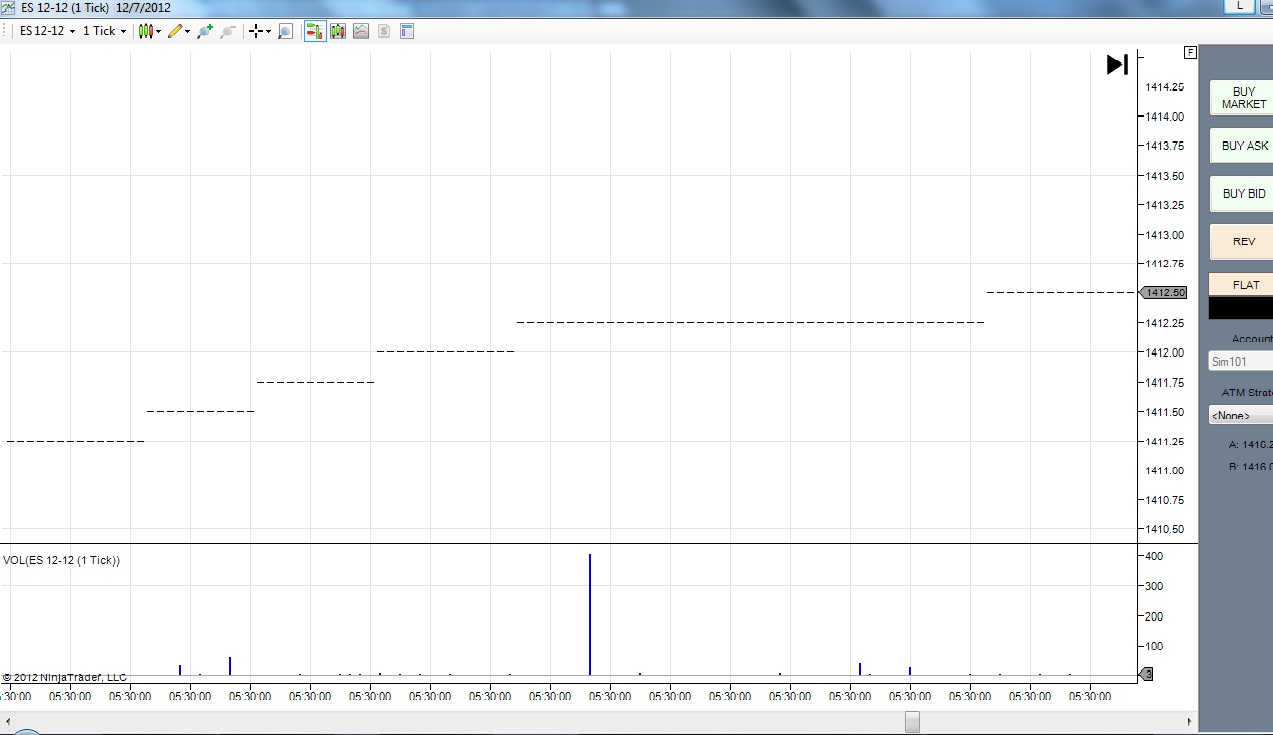
Task: Open the indicators icon
Action: (x=361, y=31)
